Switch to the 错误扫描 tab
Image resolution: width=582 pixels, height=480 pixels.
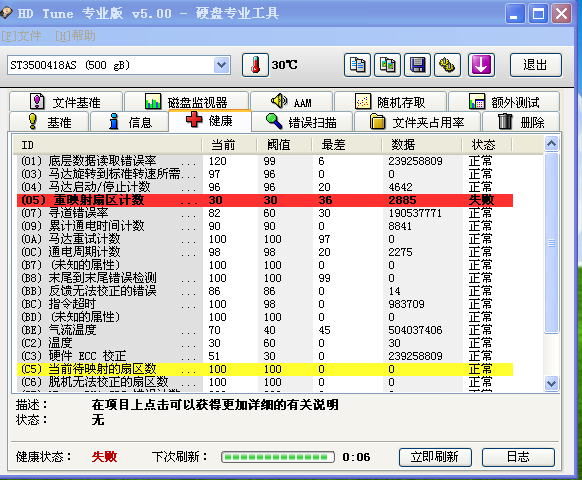click(302, 122)
